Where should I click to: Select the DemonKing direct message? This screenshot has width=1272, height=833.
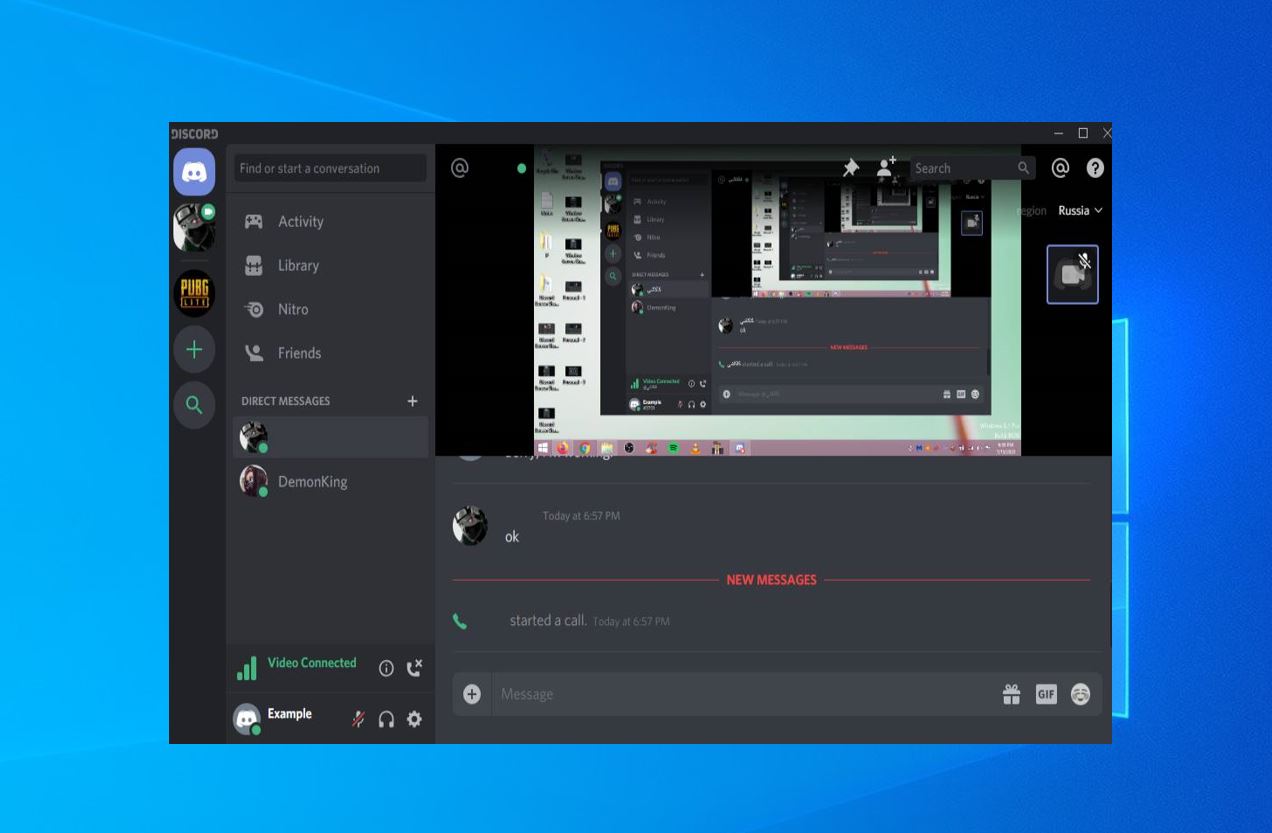331,481
